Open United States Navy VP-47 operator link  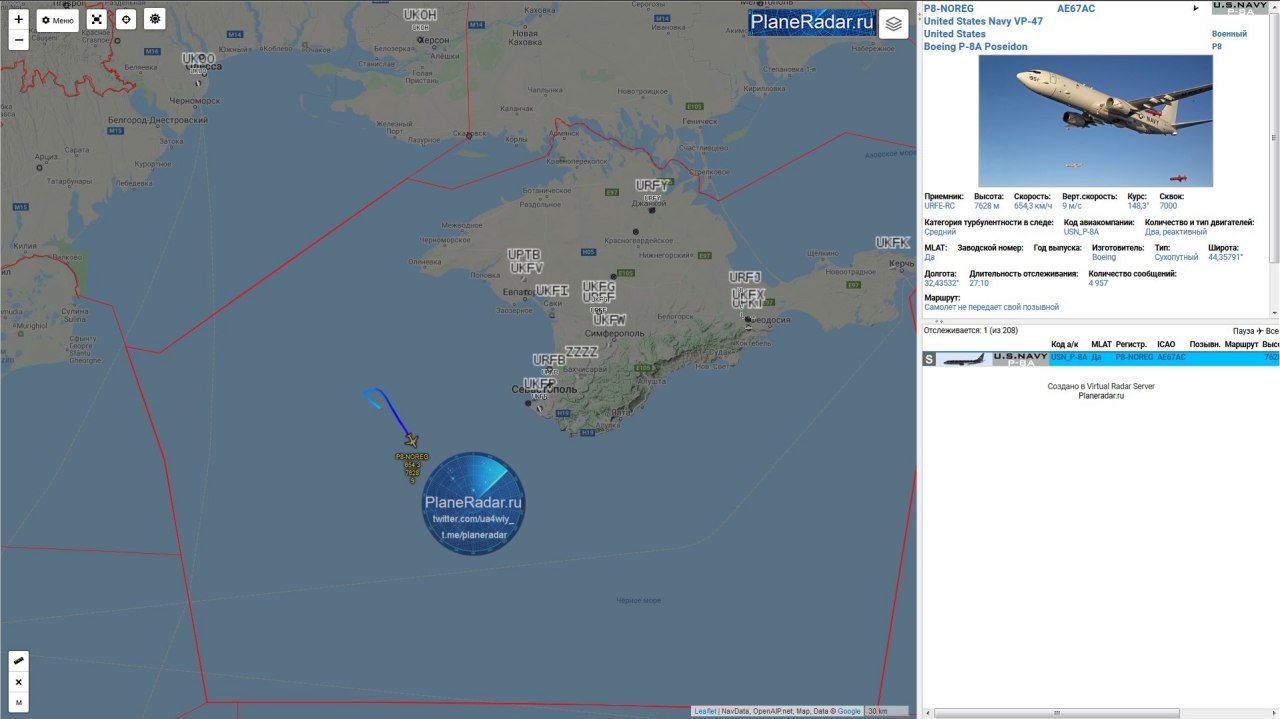coord(981,21)
